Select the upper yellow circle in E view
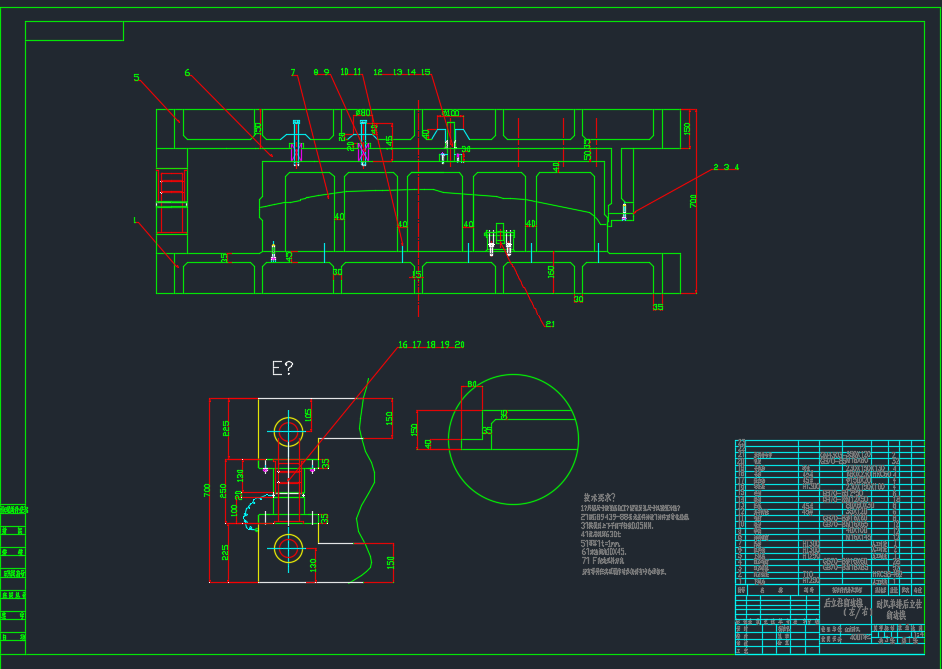Viewport: 942px width, 669px height. (287, 432)
